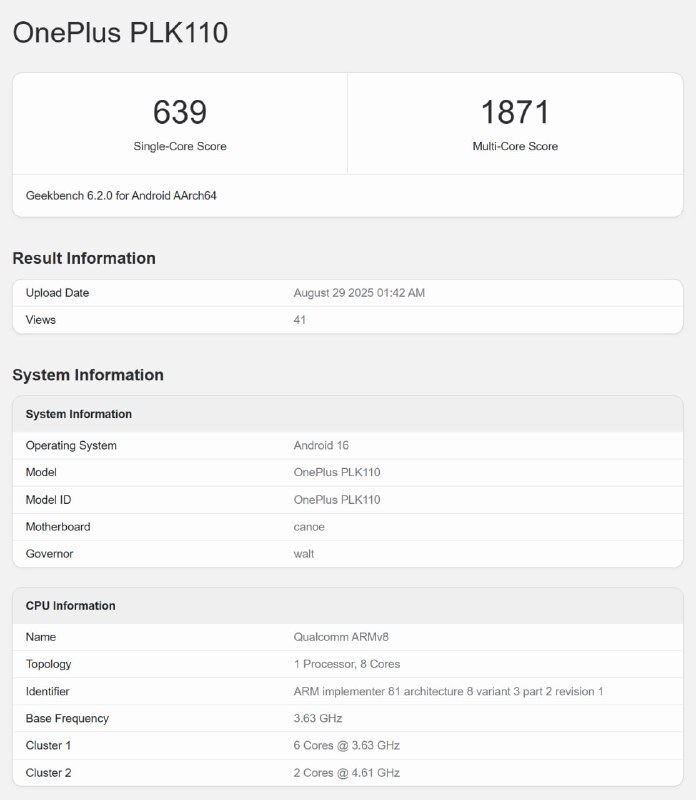Select the Android 16 value
Screen dimensions: 696x800
(x=321, y=445)
